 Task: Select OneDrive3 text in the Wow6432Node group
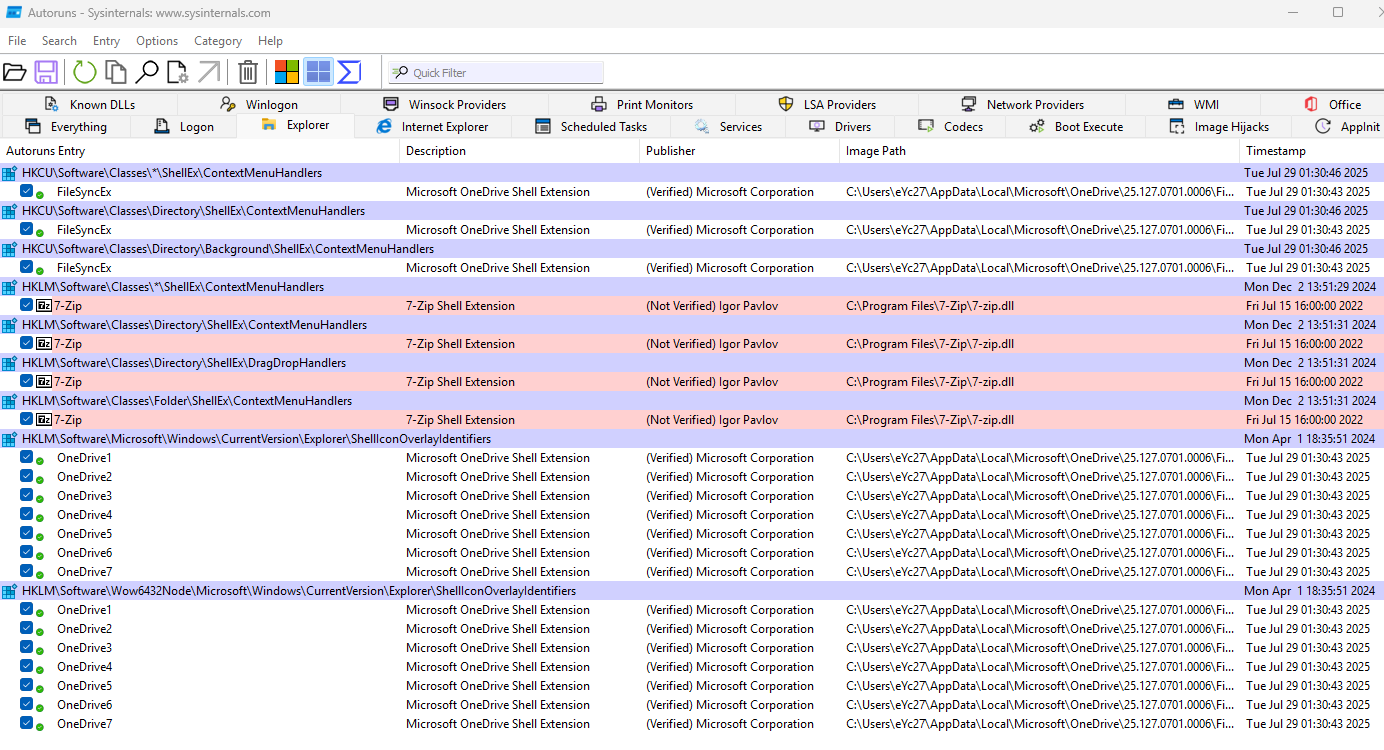(84, 648)
